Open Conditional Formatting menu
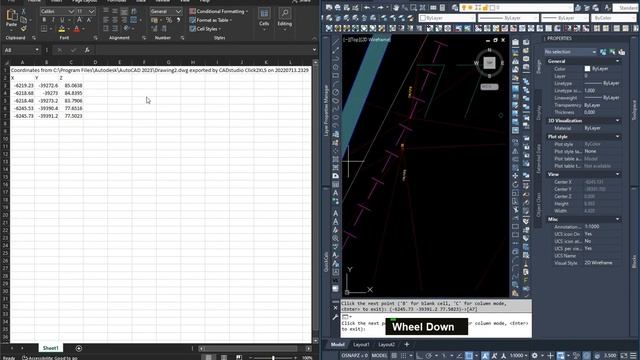 (x=219, y=11)
